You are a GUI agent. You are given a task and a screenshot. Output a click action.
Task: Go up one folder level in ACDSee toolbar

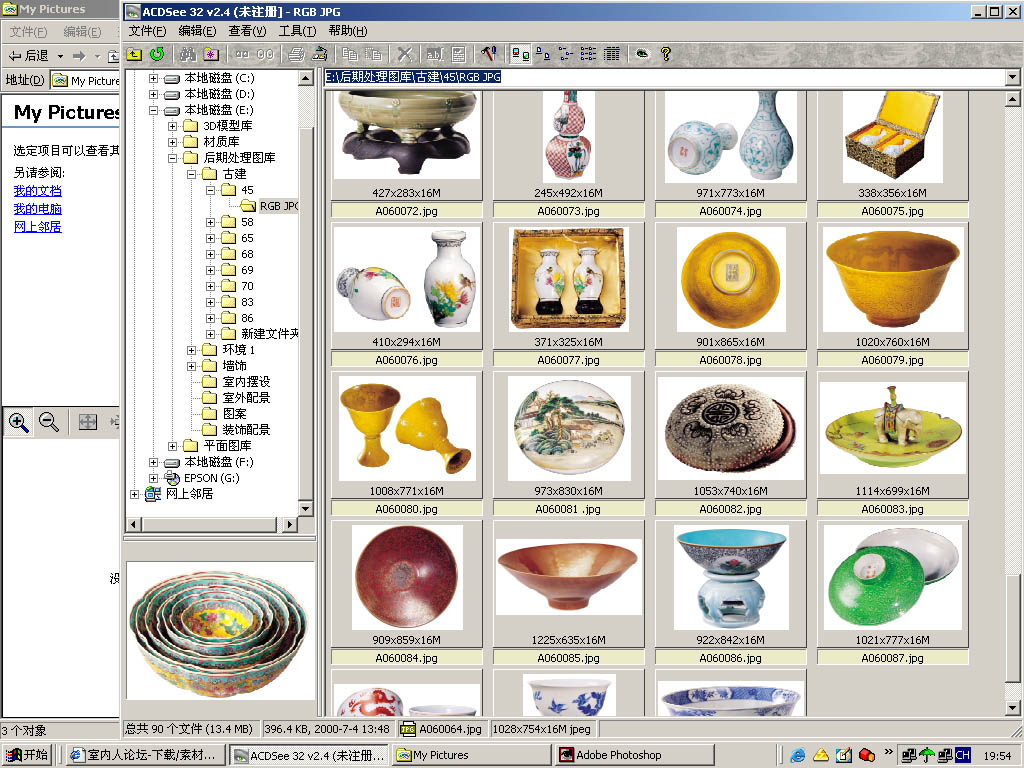pyautogui.click(x=135, y=54)
